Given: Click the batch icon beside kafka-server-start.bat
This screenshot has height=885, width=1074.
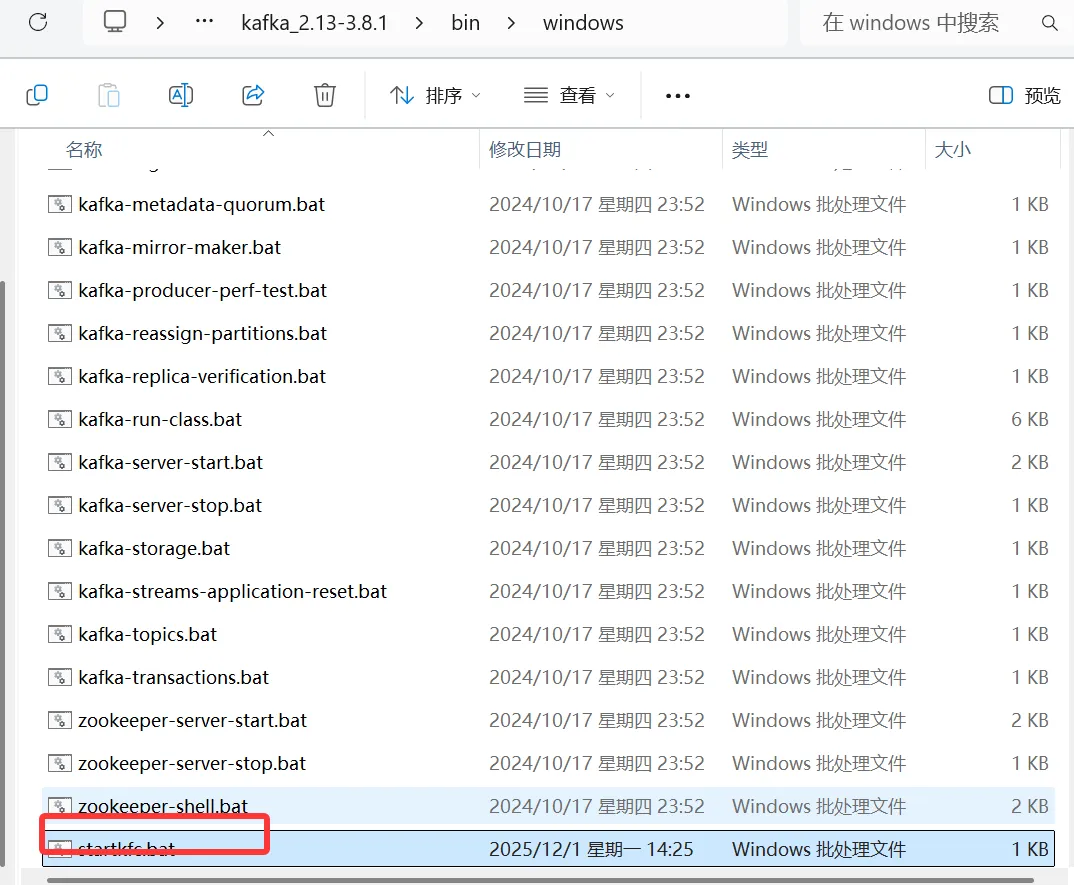Looking at the screenshot, I should (60, 462).
